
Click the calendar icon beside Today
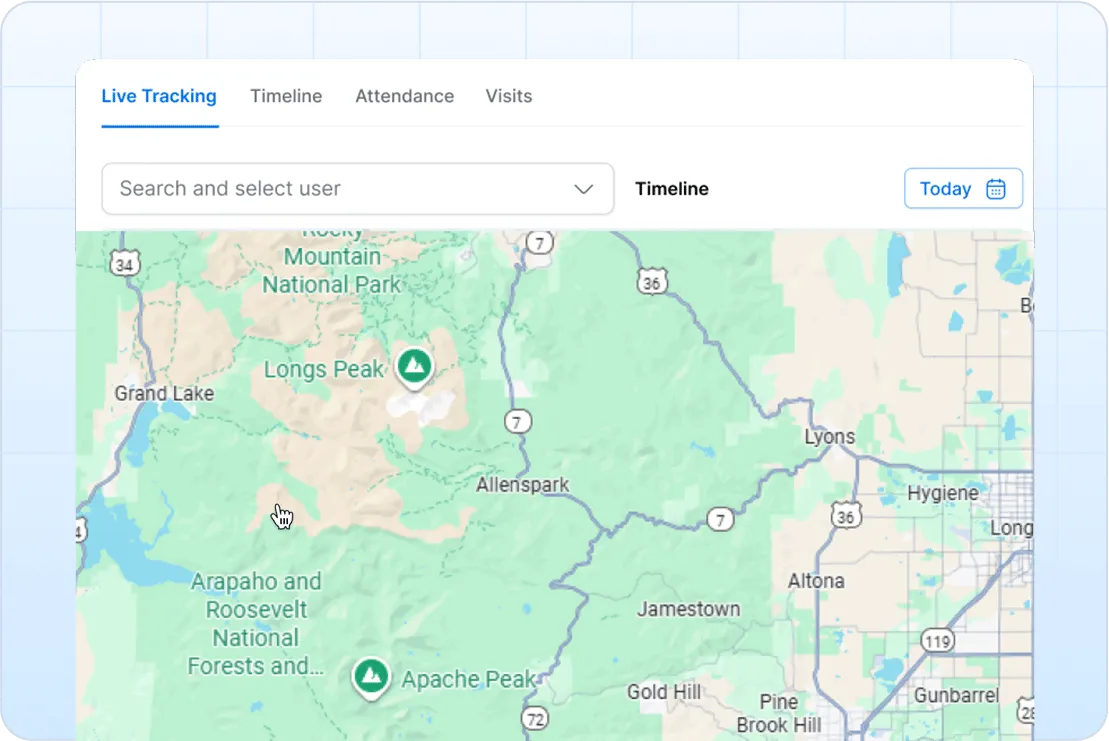tap(996, 189)
